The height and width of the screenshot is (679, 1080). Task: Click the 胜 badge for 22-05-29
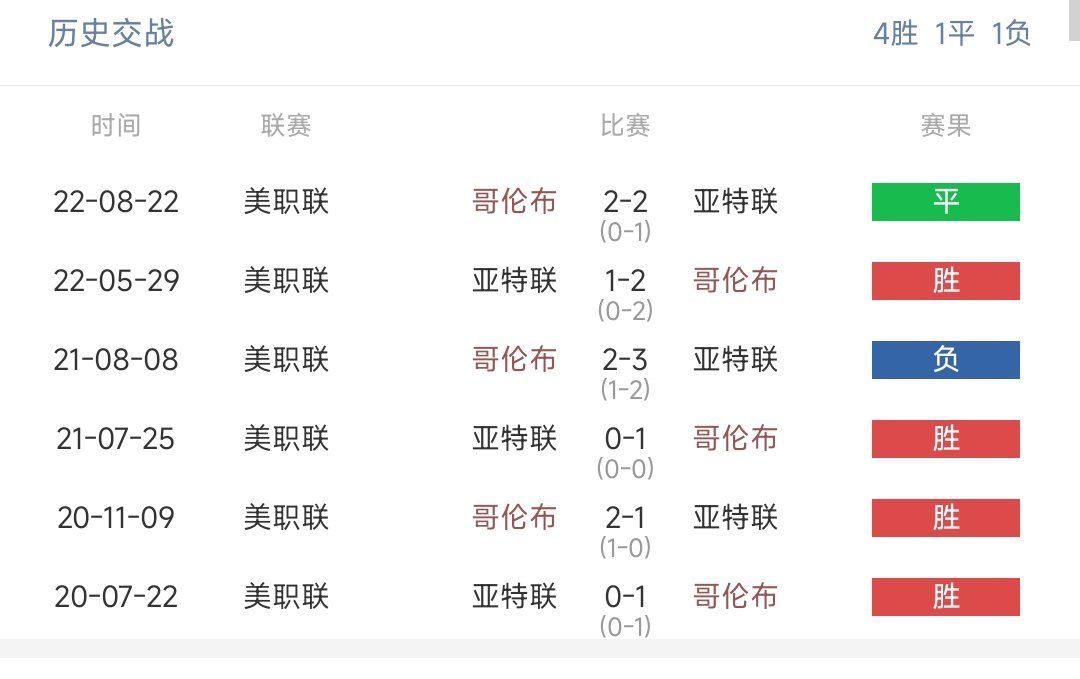point(945,281)
